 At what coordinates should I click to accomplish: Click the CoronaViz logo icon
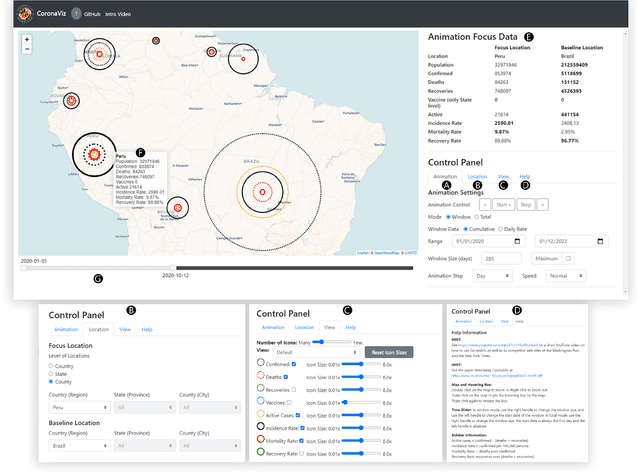27,15
